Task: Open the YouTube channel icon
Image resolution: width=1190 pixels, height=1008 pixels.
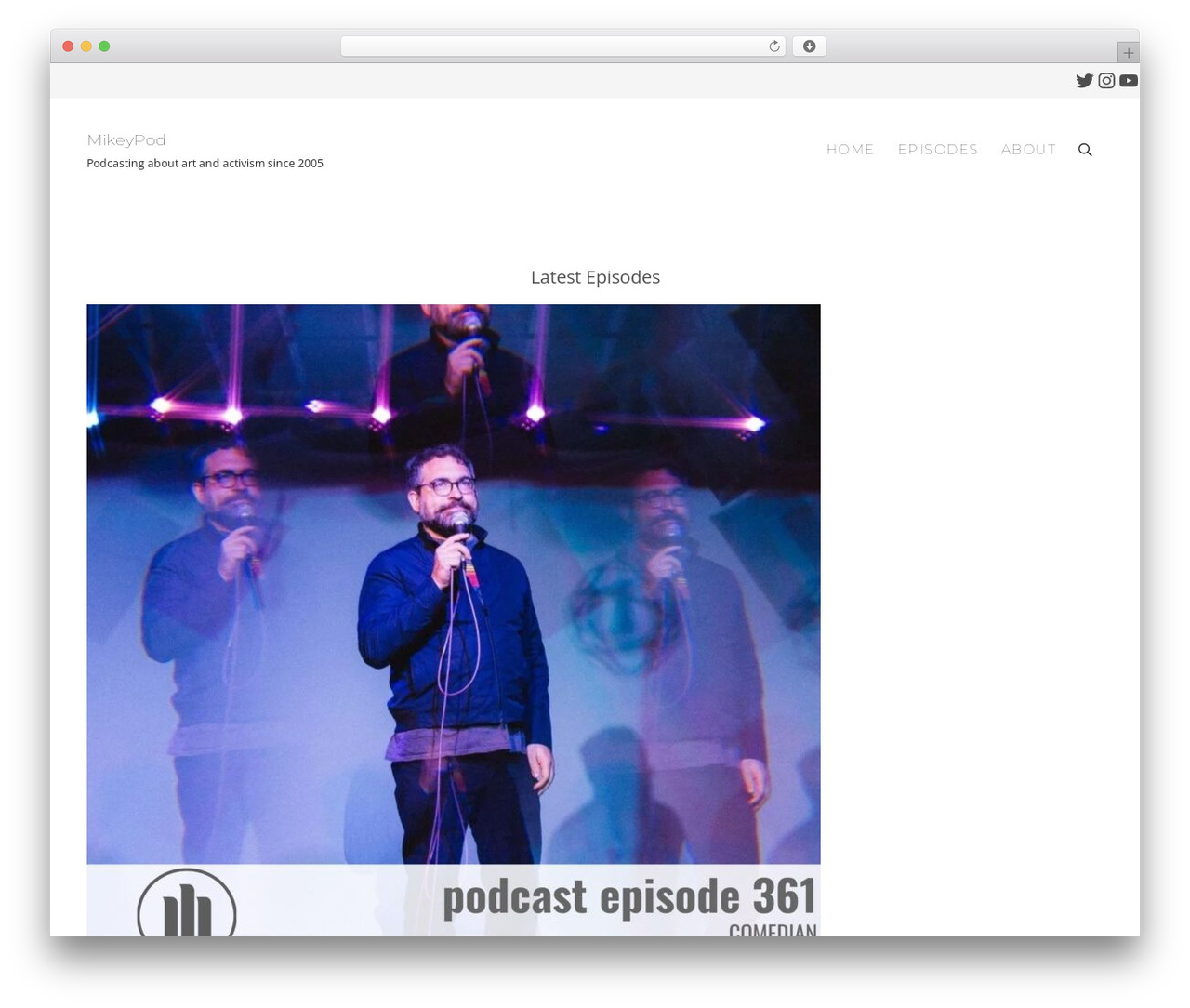Action: [1129, 81]
